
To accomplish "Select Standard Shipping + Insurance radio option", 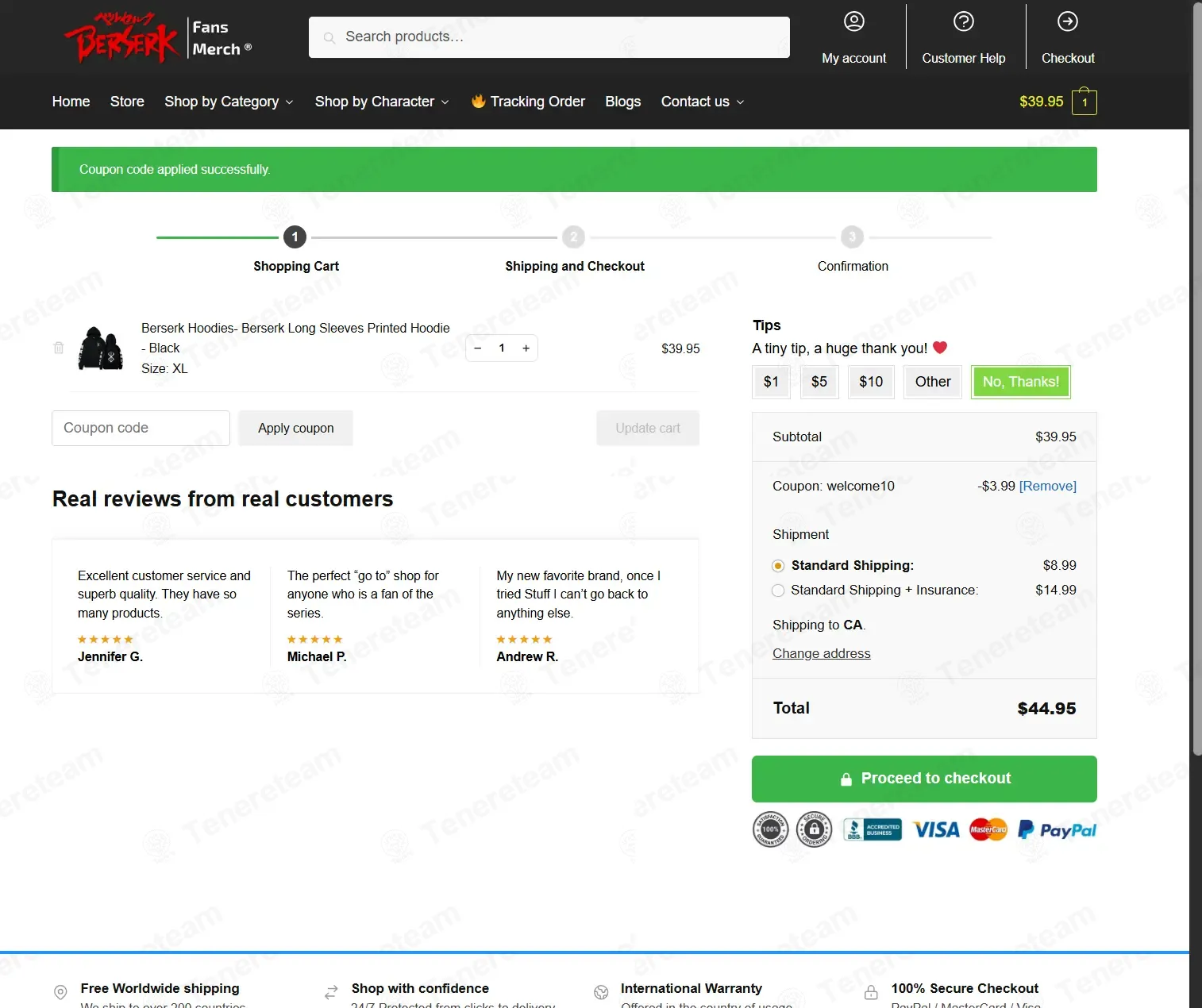I will pyautogui.click(x=778, y=591).
